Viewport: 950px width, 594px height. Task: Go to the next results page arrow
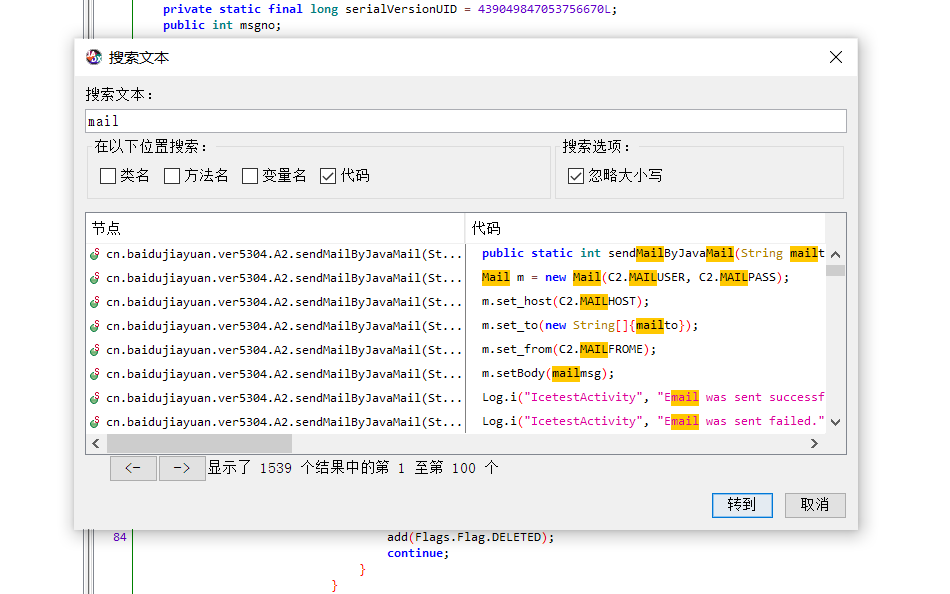click(x=182, y=468)
